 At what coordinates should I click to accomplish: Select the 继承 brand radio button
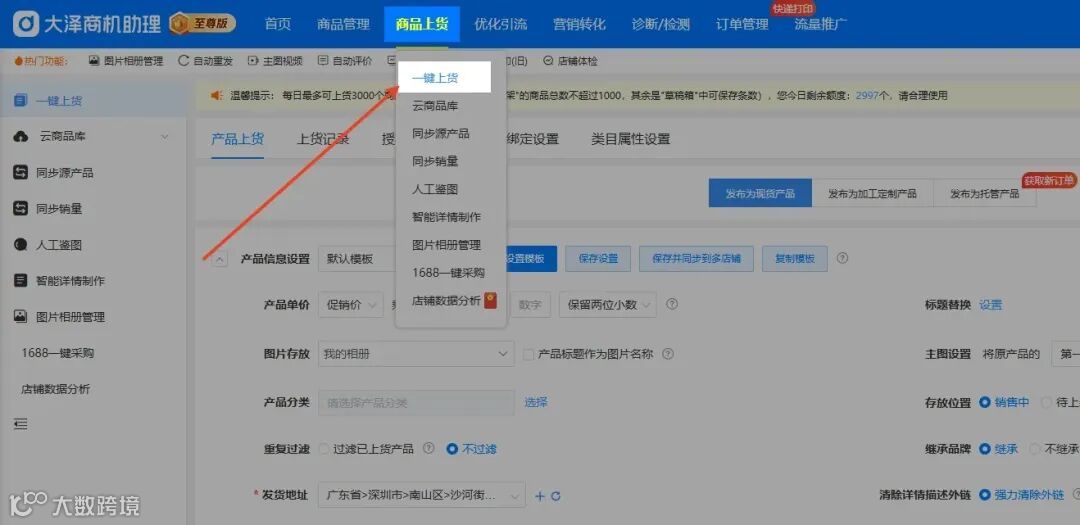(985, 449)
